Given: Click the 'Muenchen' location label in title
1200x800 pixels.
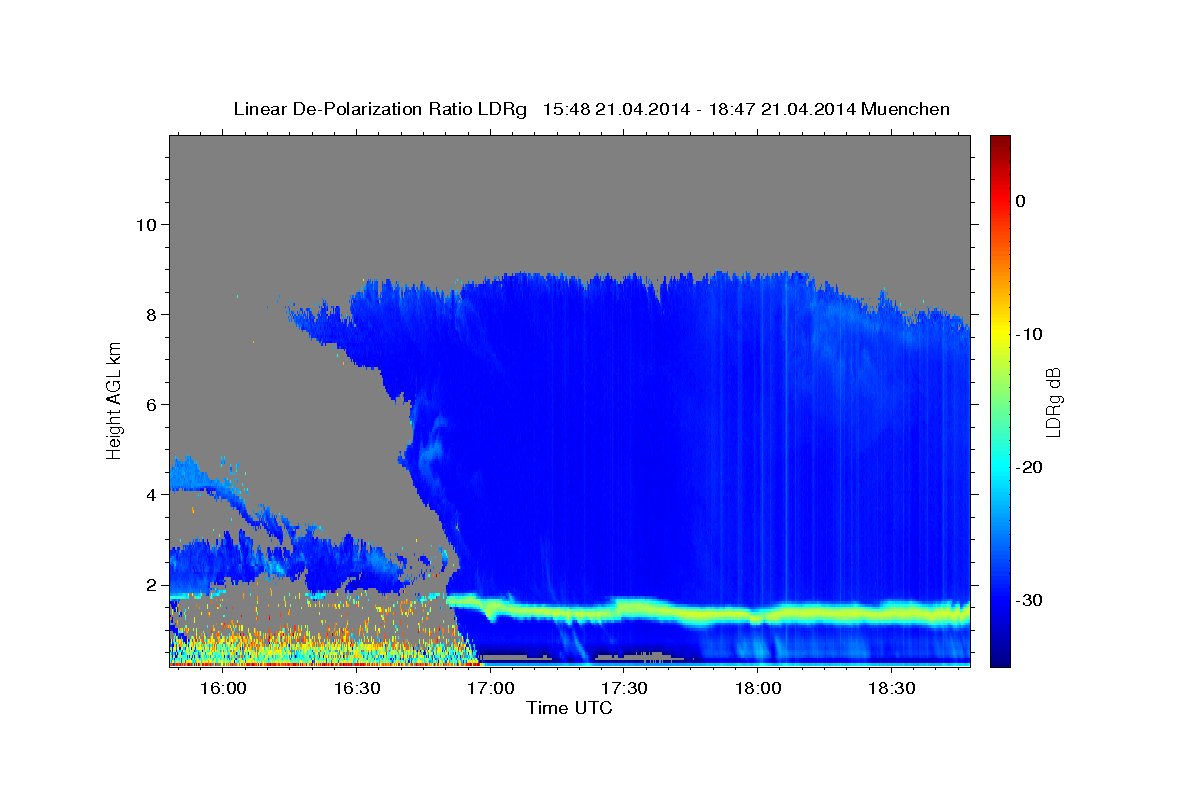Looking at the screenshot, I should [x=908, y=109].
